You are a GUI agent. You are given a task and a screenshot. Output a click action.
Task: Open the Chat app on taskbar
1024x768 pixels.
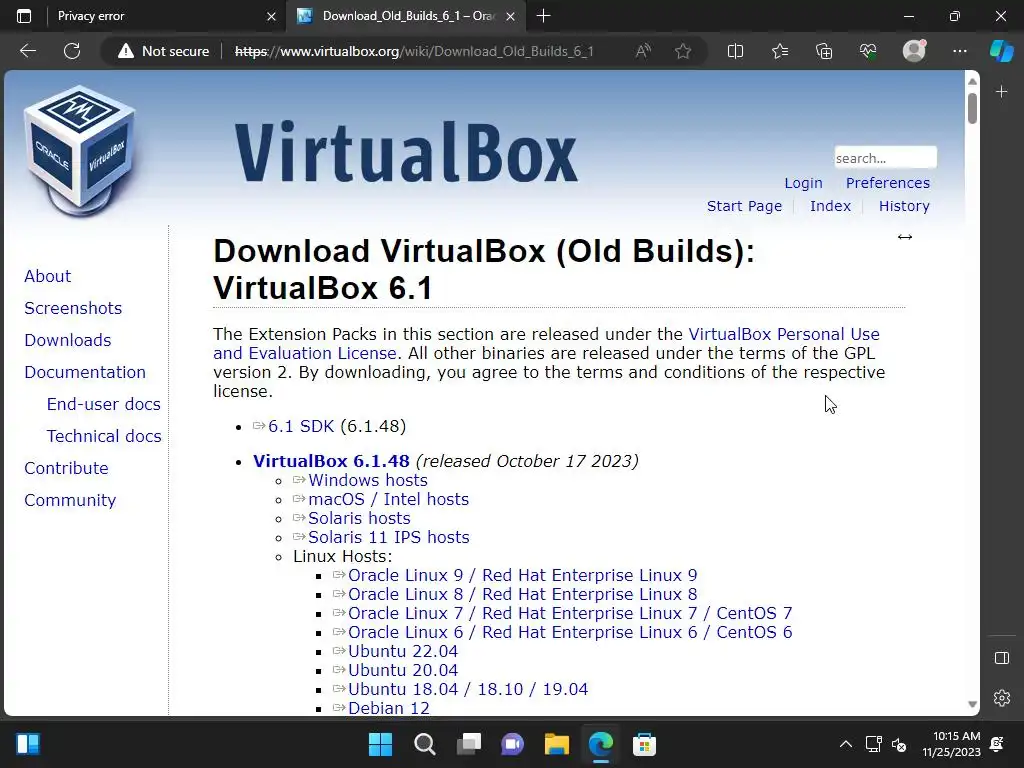tap(513, 744)
